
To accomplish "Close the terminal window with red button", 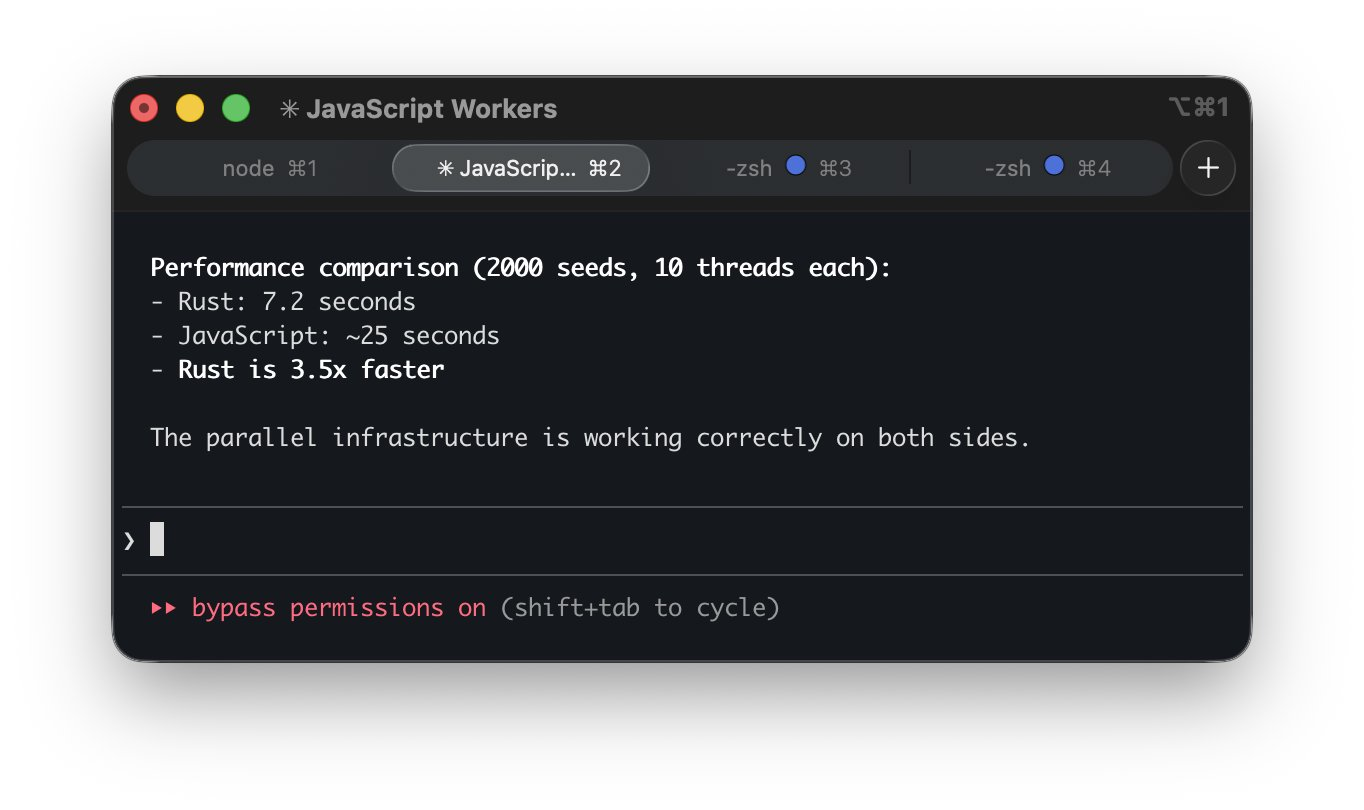I will tap(144, 108).
